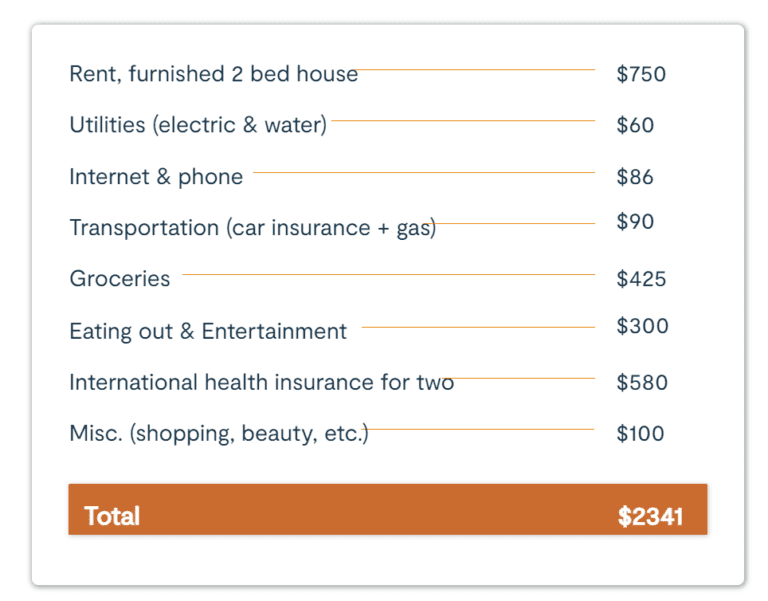Click the Misc. (shopping, beauty, etc.) label

[x=219, y=434]
